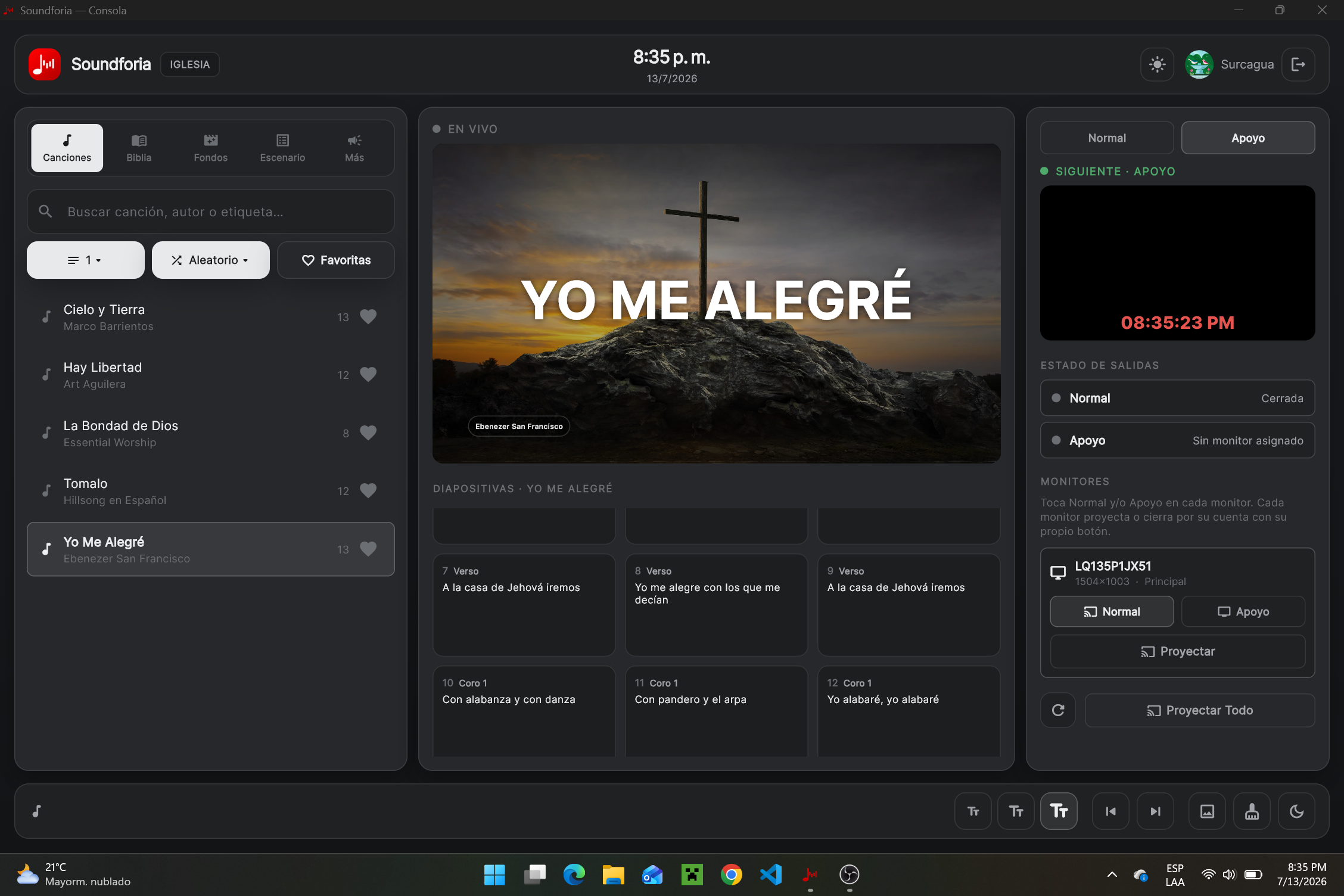Select slide 9 Verso
The height and width of the screenshot is (896, 1344).
pos(909,605)
